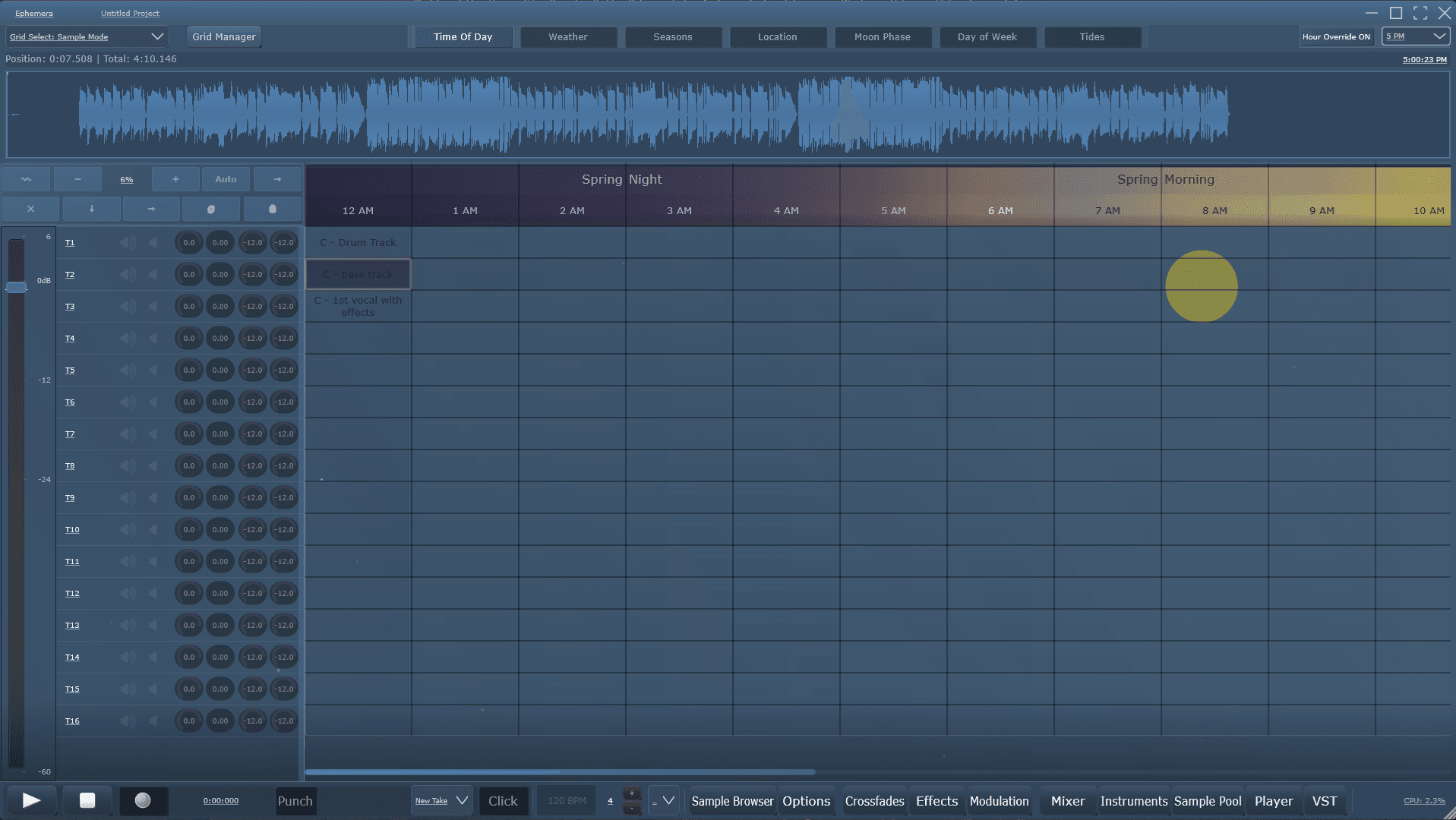Image resolution: width=1456 pixels, height=820 pixels.
Task: Switch to the Weather tab
Action: (567, 36)
